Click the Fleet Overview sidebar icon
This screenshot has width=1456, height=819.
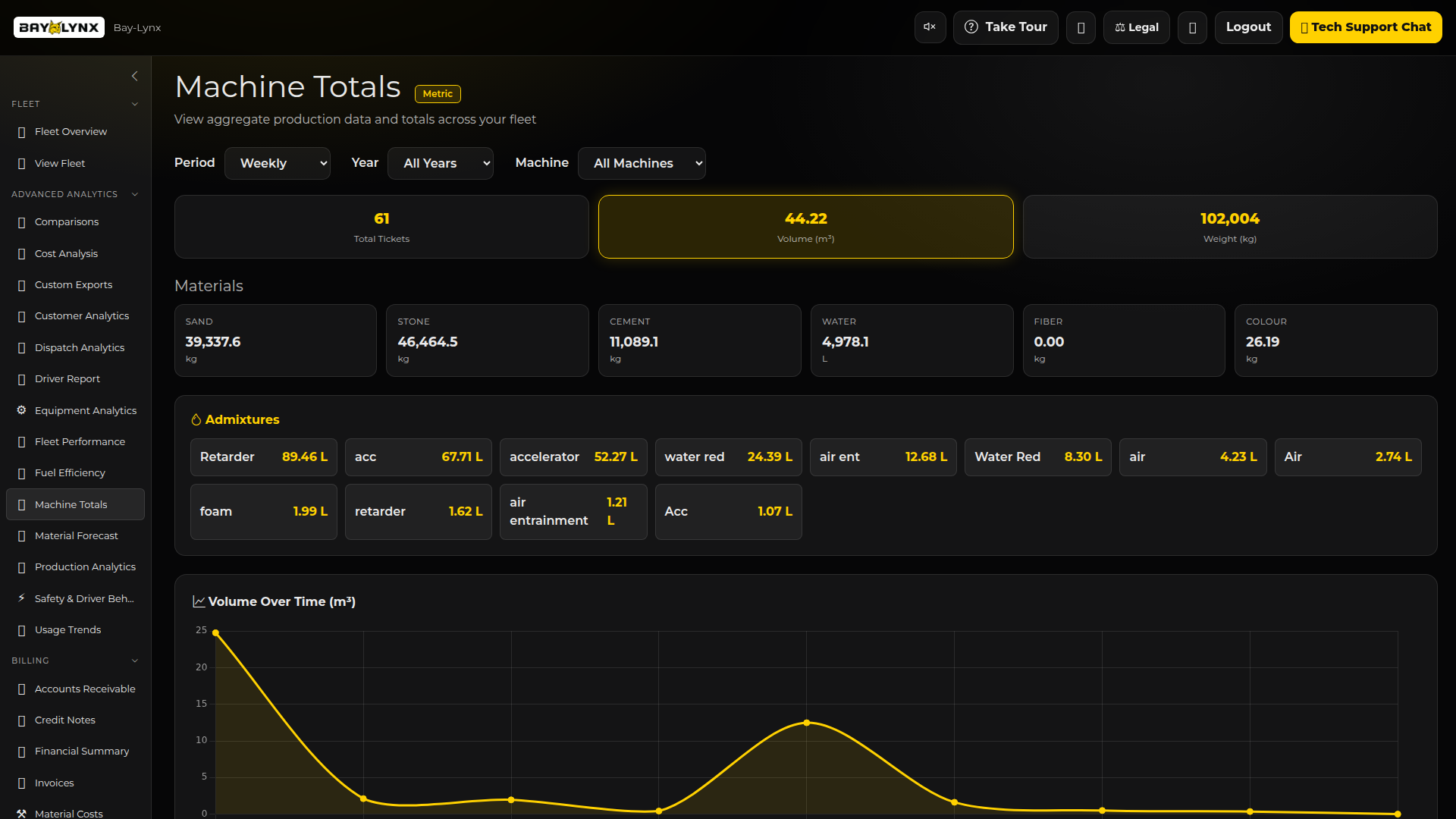(21, 132)
